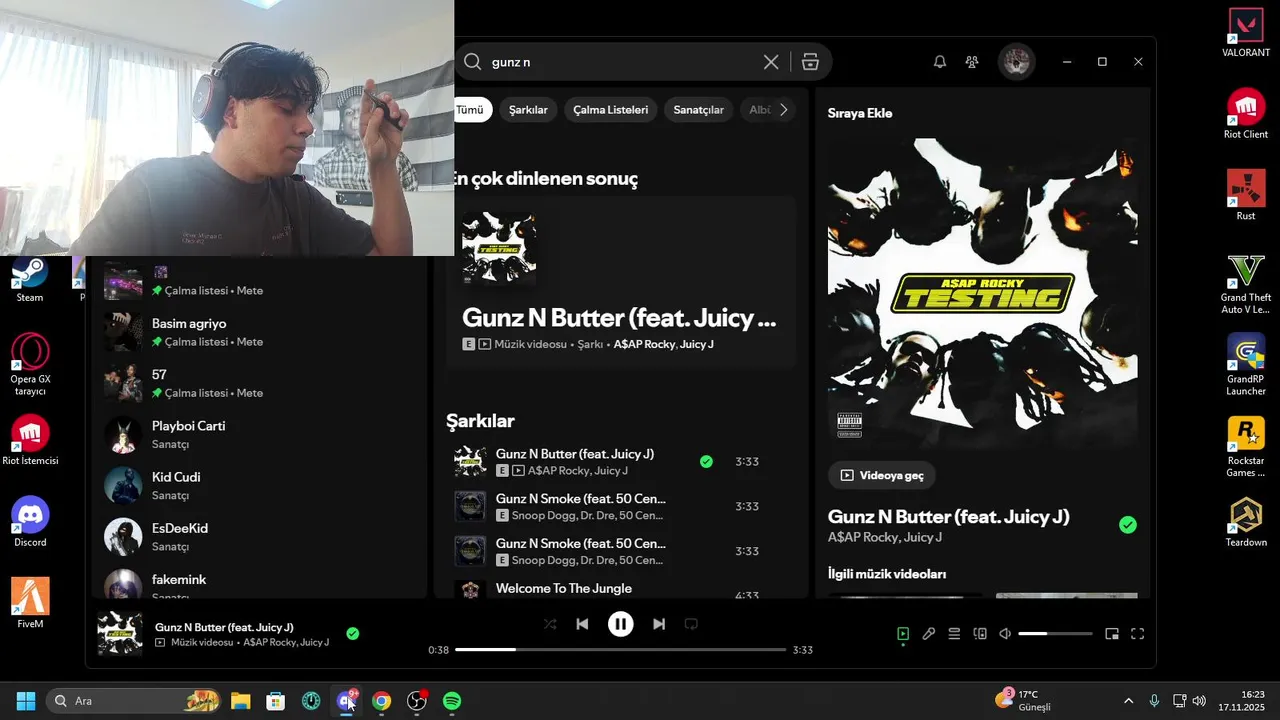
Task: Open Google Chrome from the taskbar
Action: [x=381, y=701]
